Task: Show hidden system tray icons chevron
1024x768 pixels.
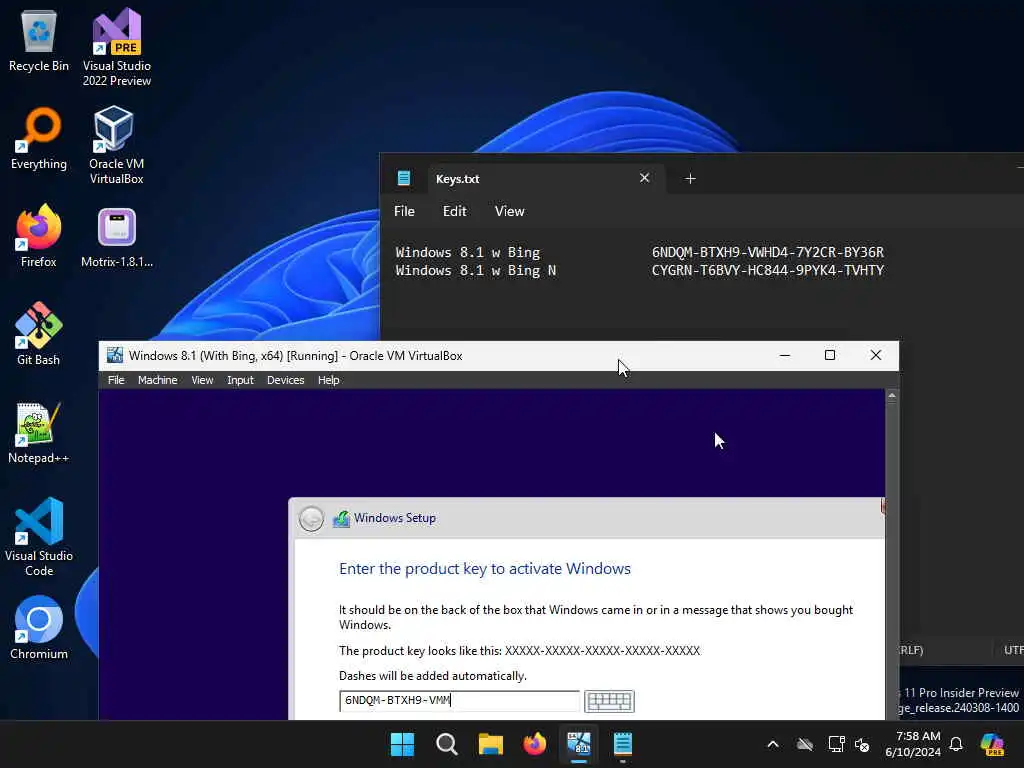Action: 773,744
